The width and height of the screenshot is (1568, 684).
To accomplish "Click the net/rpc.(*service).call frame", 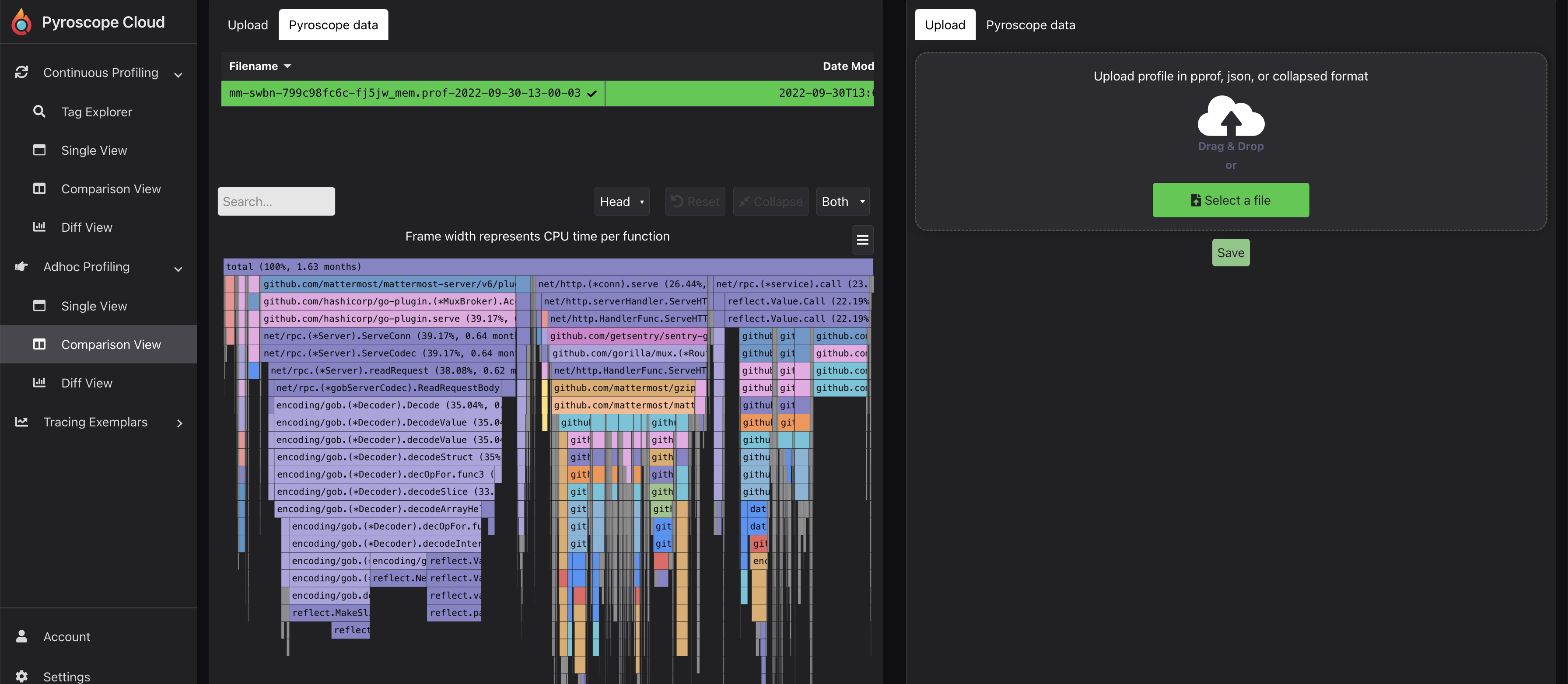I will click(791, 284).
